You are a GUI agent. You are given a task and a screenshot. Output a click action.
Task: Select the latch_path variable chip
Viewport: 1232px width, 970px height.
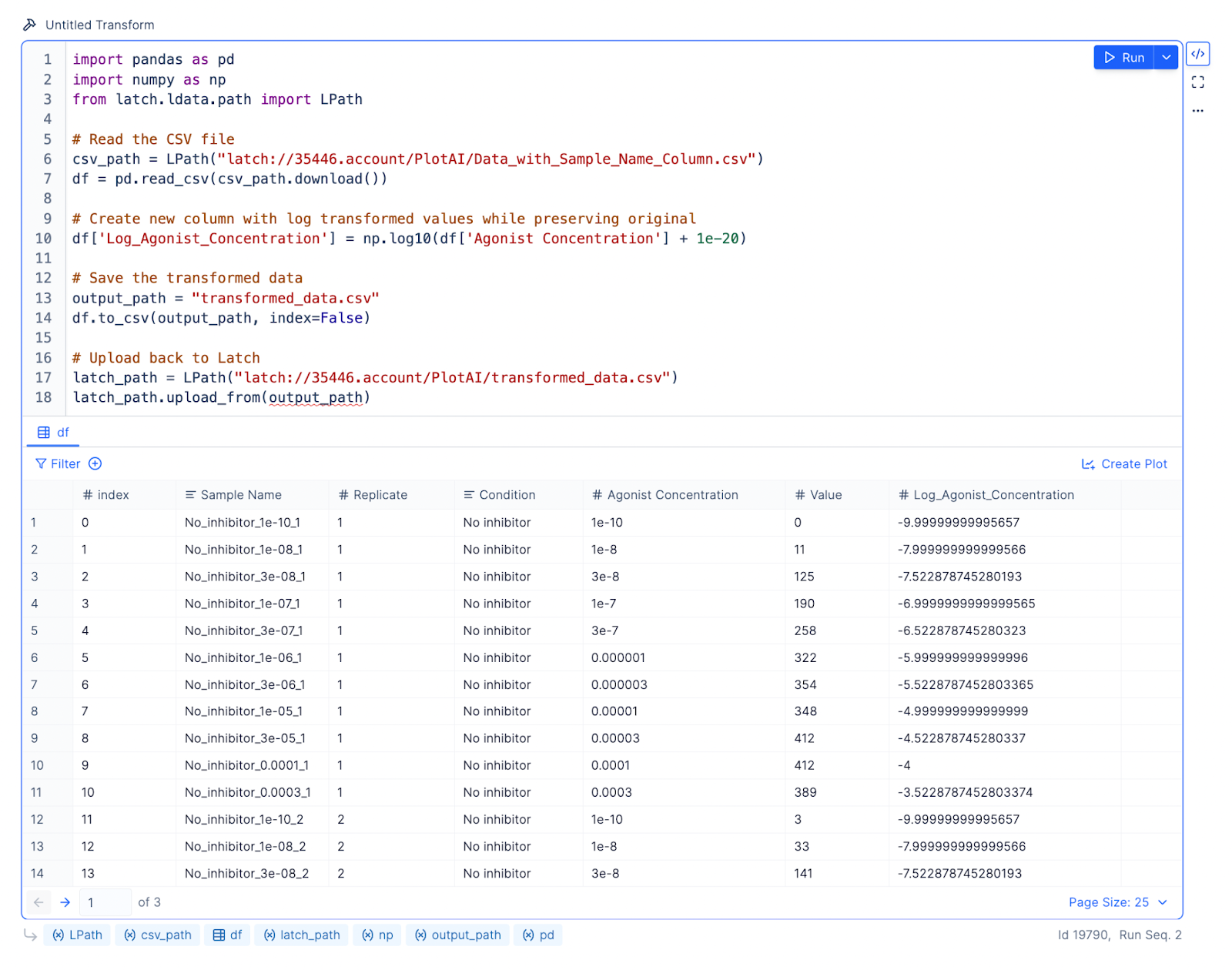click(x=301, y=935)
